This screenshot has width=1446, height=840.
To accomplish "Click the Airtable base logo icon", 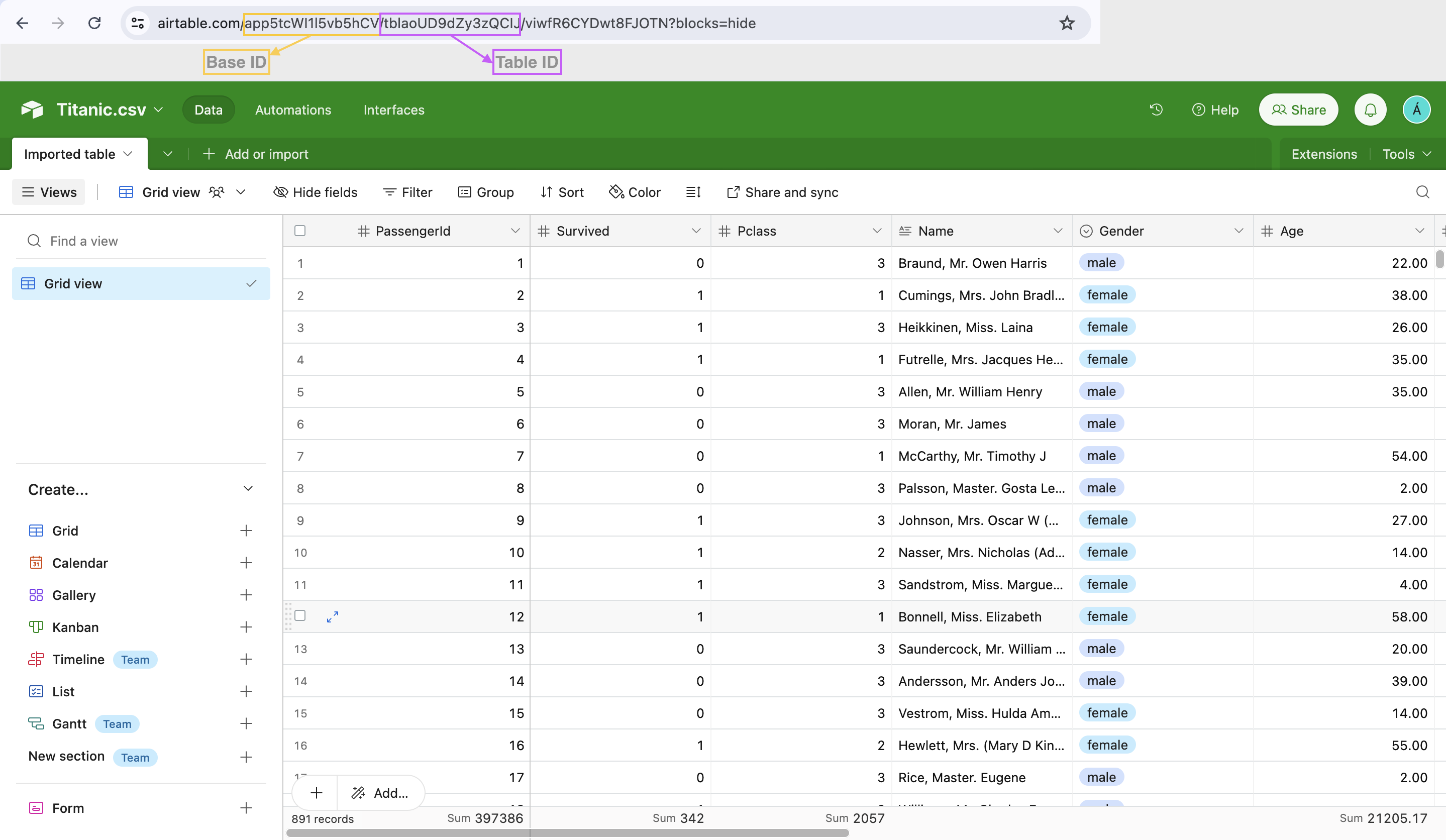I will pyautogui.click(x=32, y=109).
